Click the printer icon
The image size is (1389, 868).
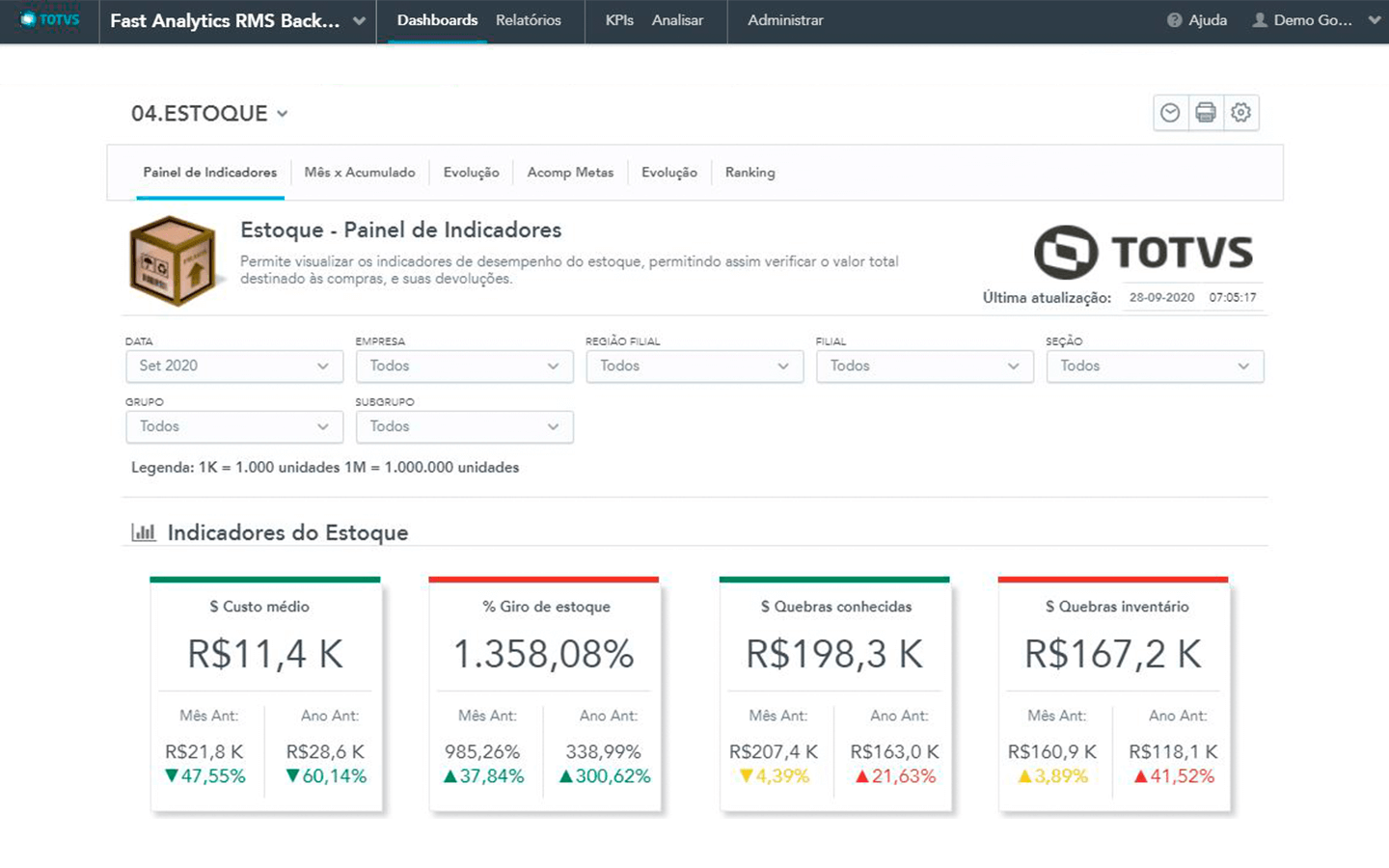click(1206, 113)
